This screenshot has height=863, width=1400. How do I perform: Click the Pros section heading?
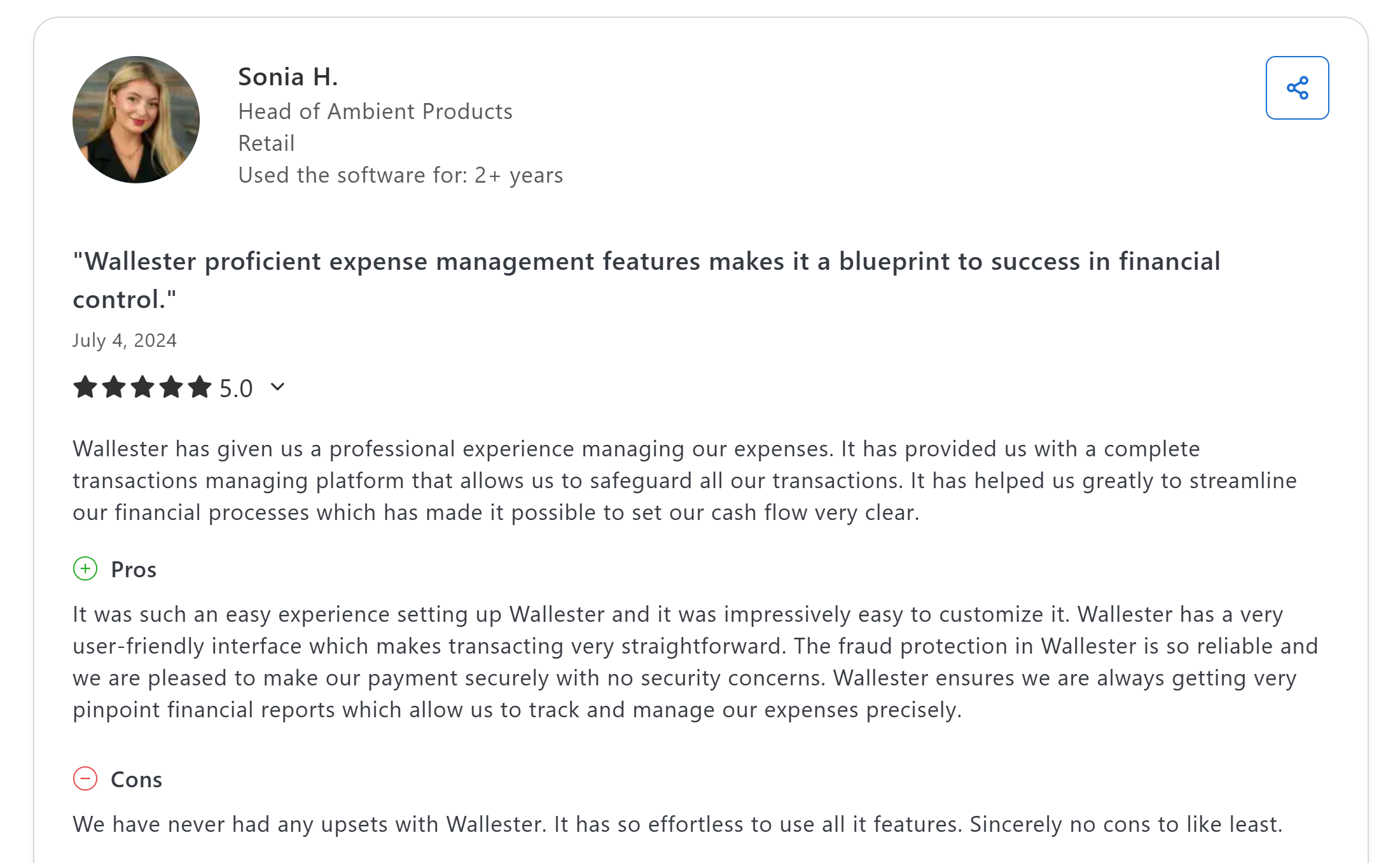(134, 570)
